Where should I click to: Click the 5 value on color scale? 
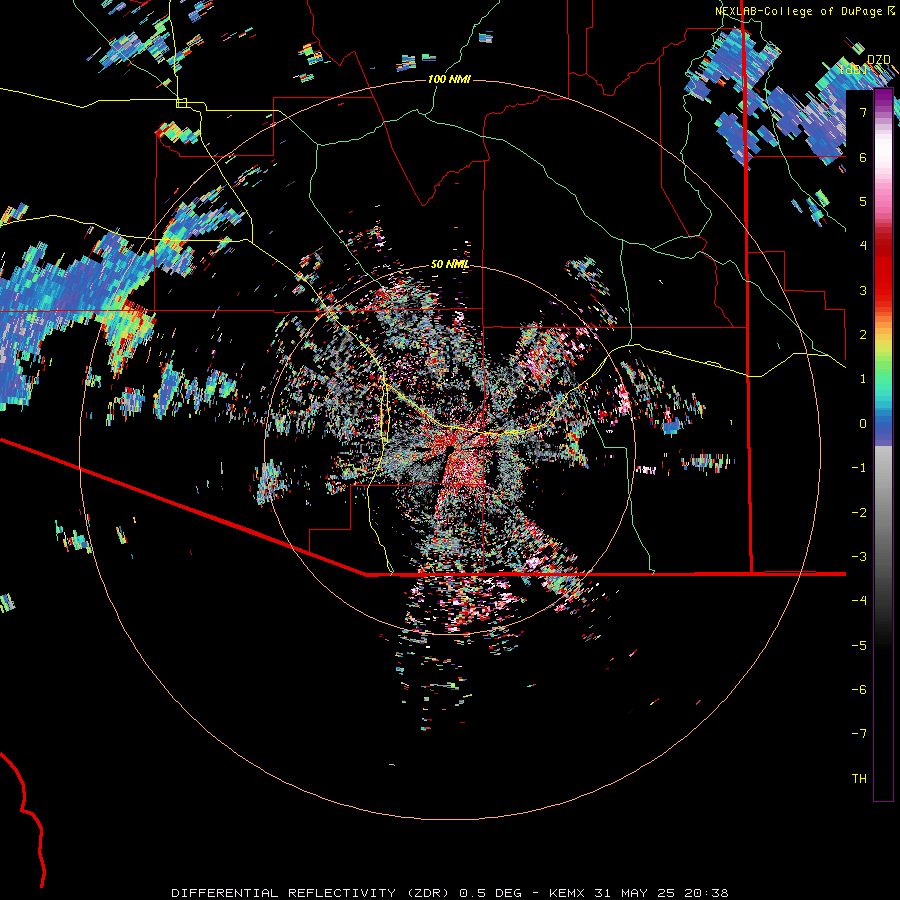coord(863,201)
